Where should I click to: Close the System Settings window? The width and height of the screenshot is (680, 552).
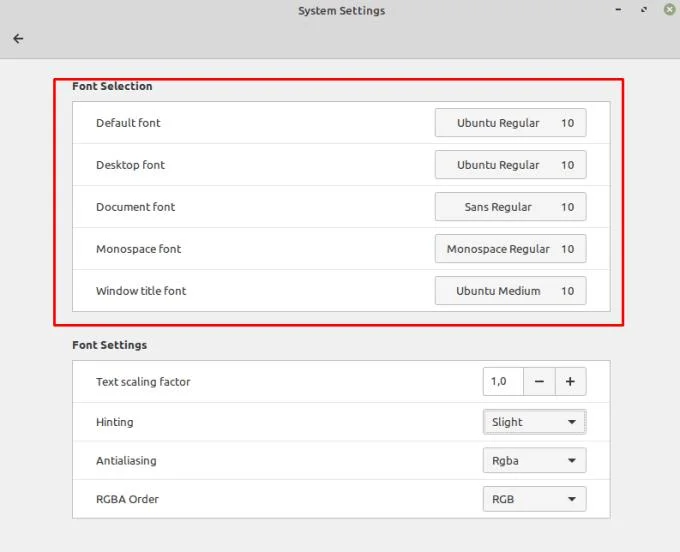pos(670,10)
